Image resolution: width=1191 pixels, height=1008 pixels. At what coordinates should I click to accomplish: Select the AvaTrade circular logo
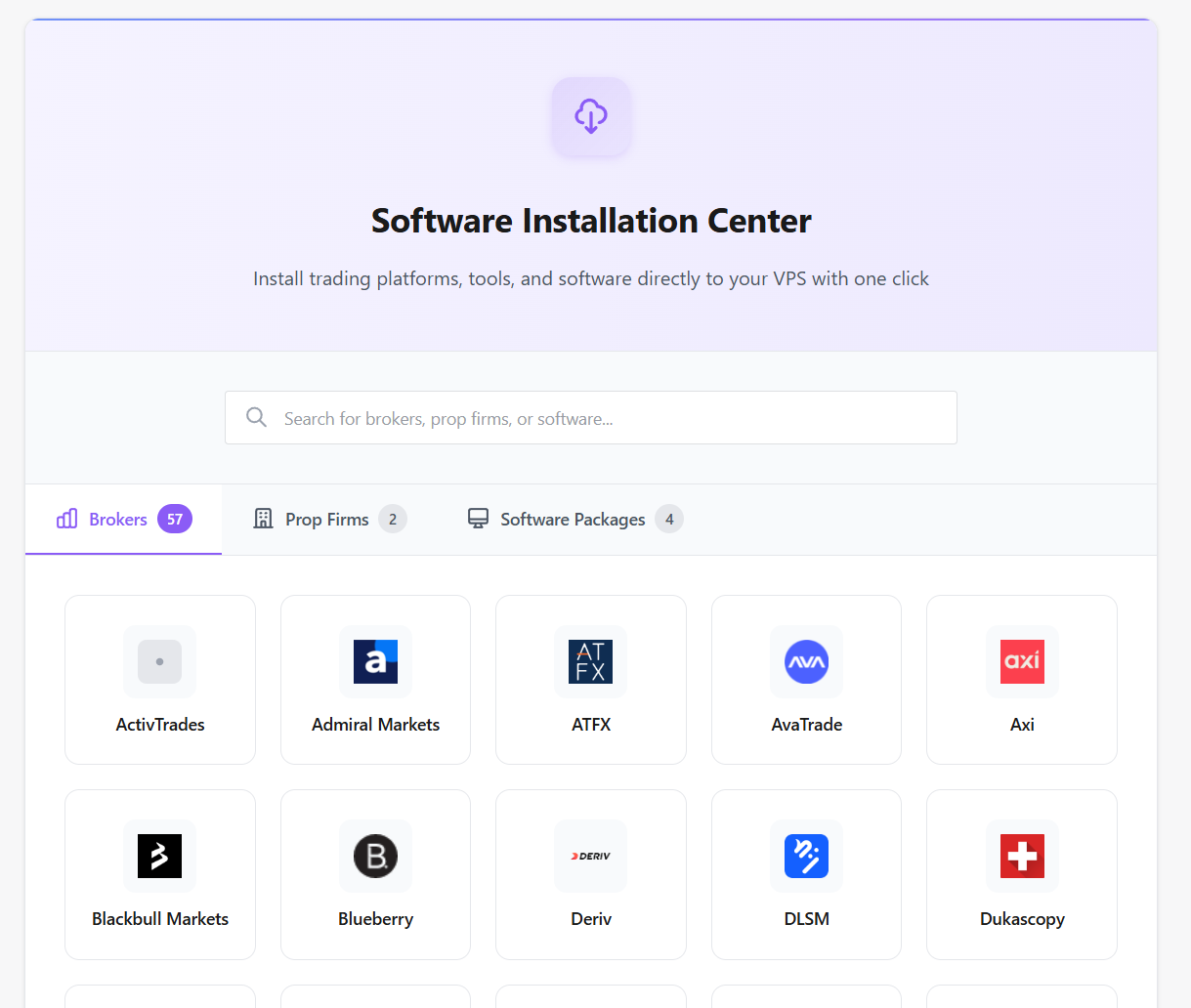coord(806,662)
